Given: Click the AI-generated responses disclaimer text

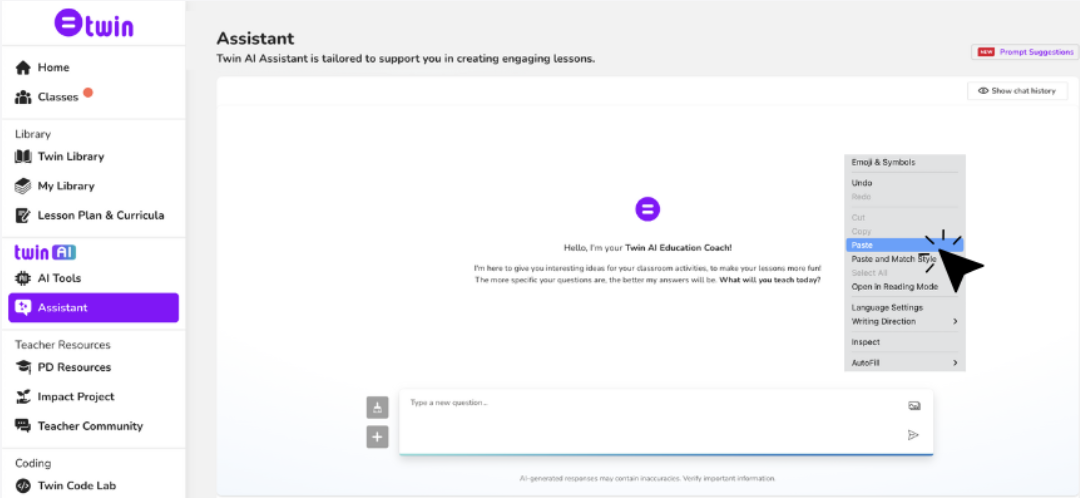Looking at the screenshot, I should (647, 478).
